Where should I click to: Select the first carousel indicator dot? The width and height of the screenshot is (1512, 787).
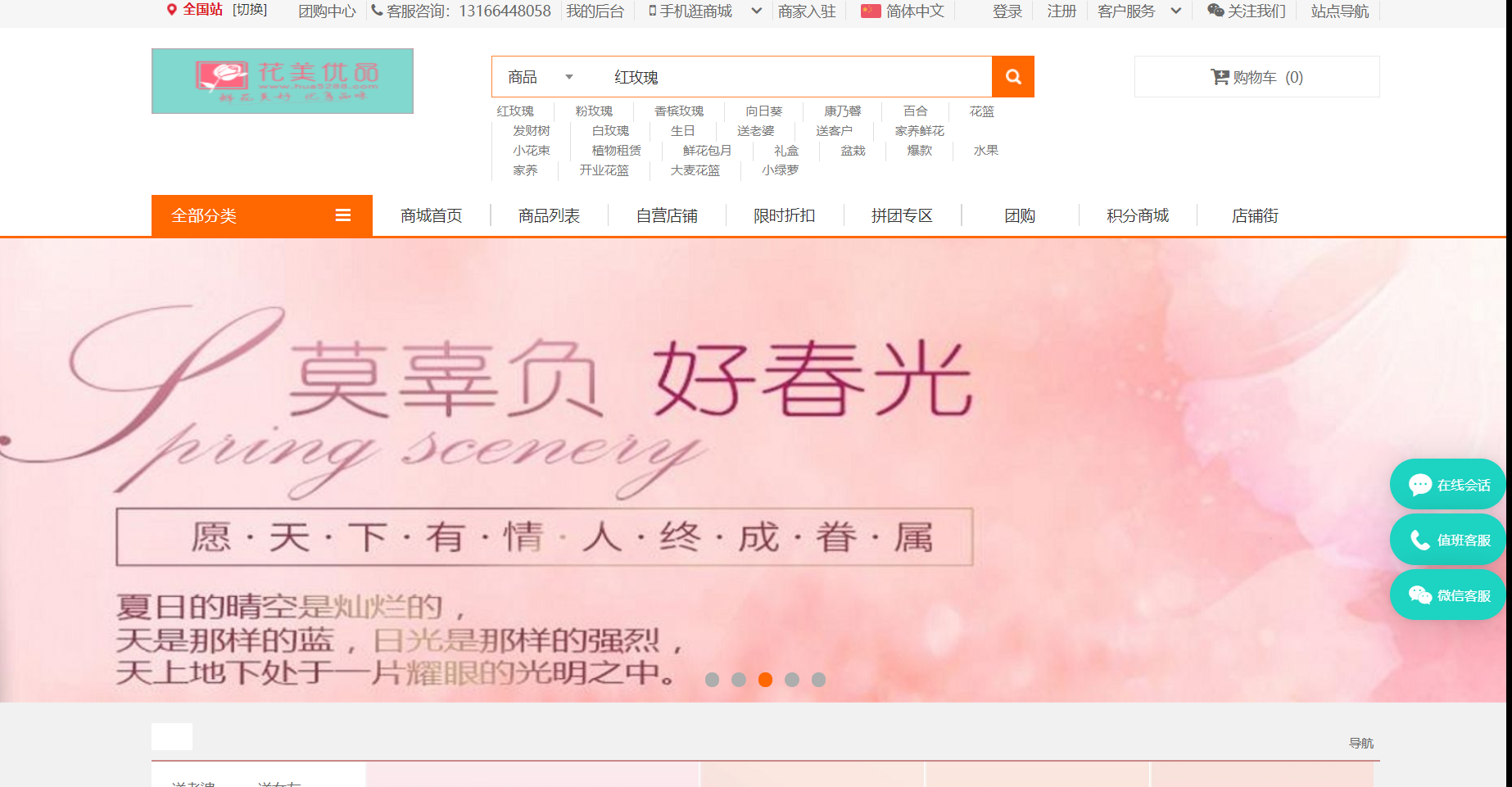712,680
